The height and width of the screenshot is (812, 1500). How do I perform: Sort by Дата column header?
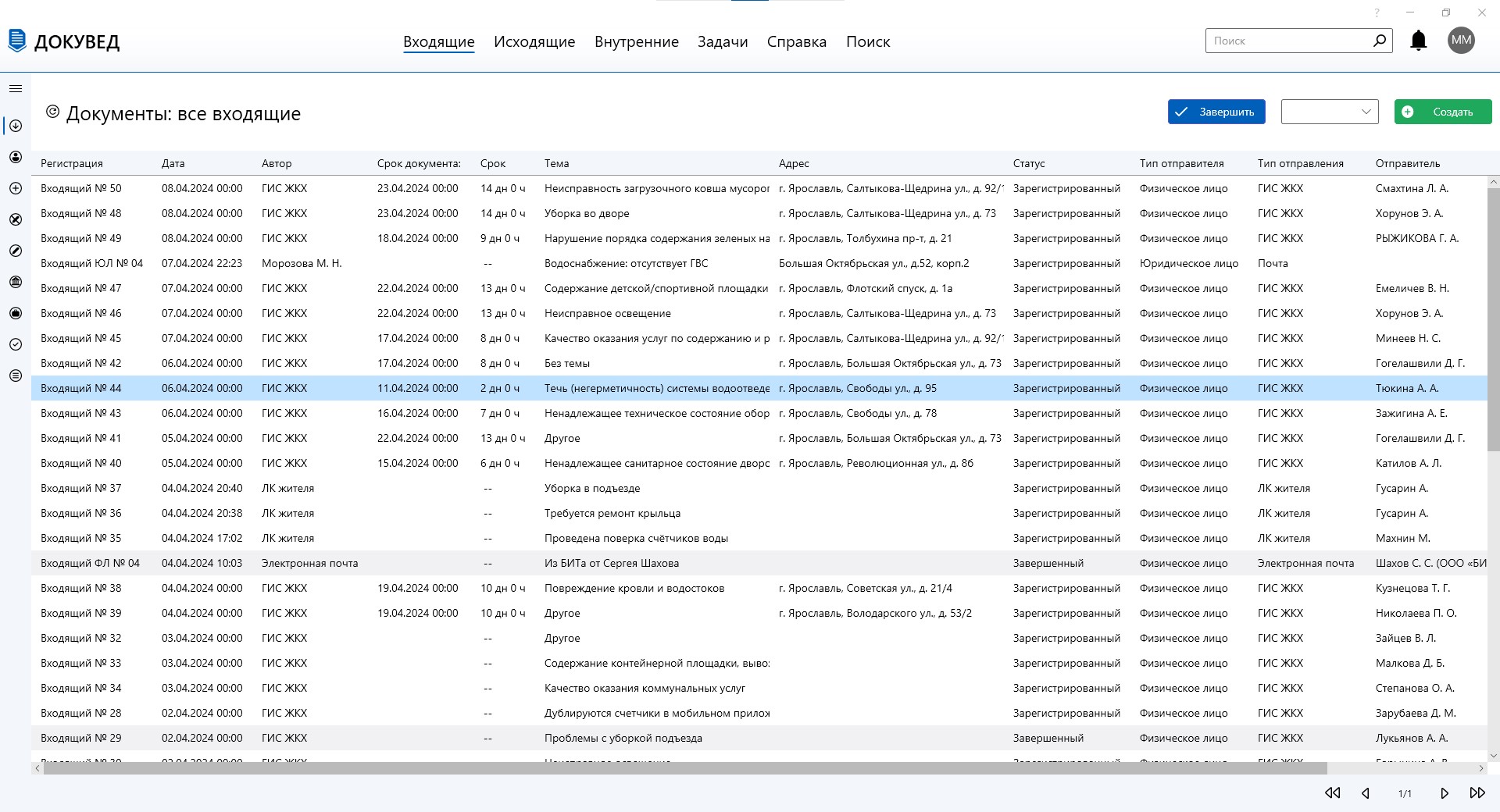[x=173, y=163]
